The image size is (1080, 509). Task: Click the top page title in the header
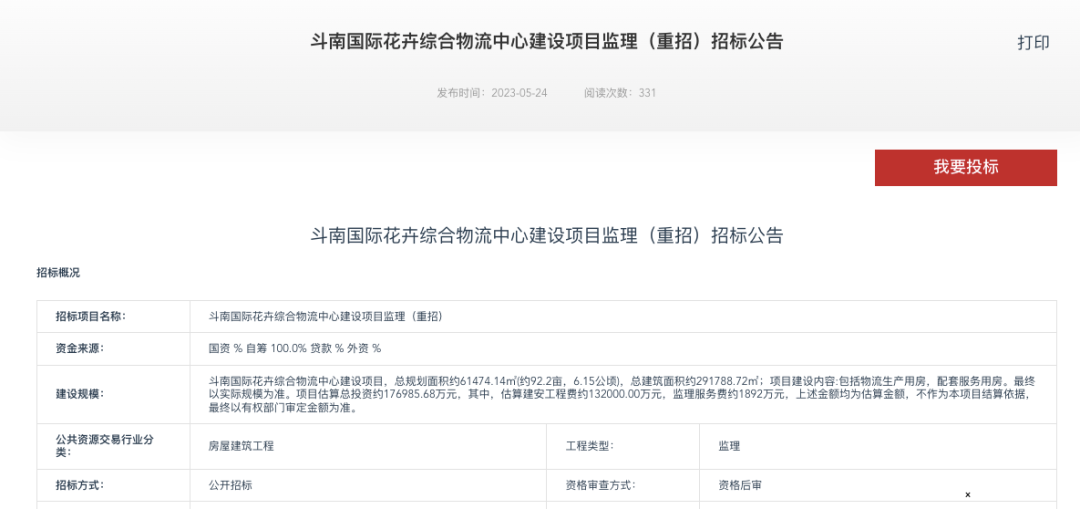point(547,41)
